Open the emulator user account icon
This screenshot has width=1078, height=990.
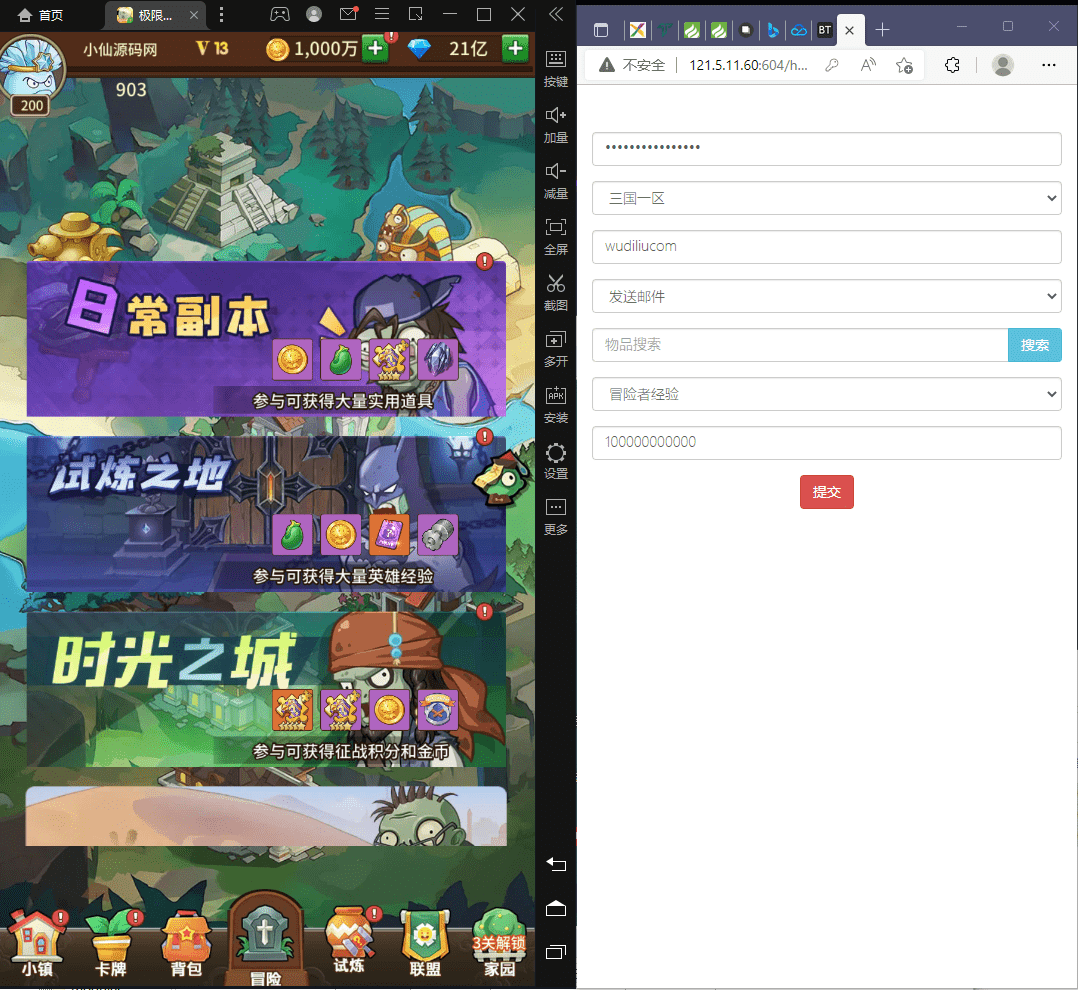click(x=314, y=14)
